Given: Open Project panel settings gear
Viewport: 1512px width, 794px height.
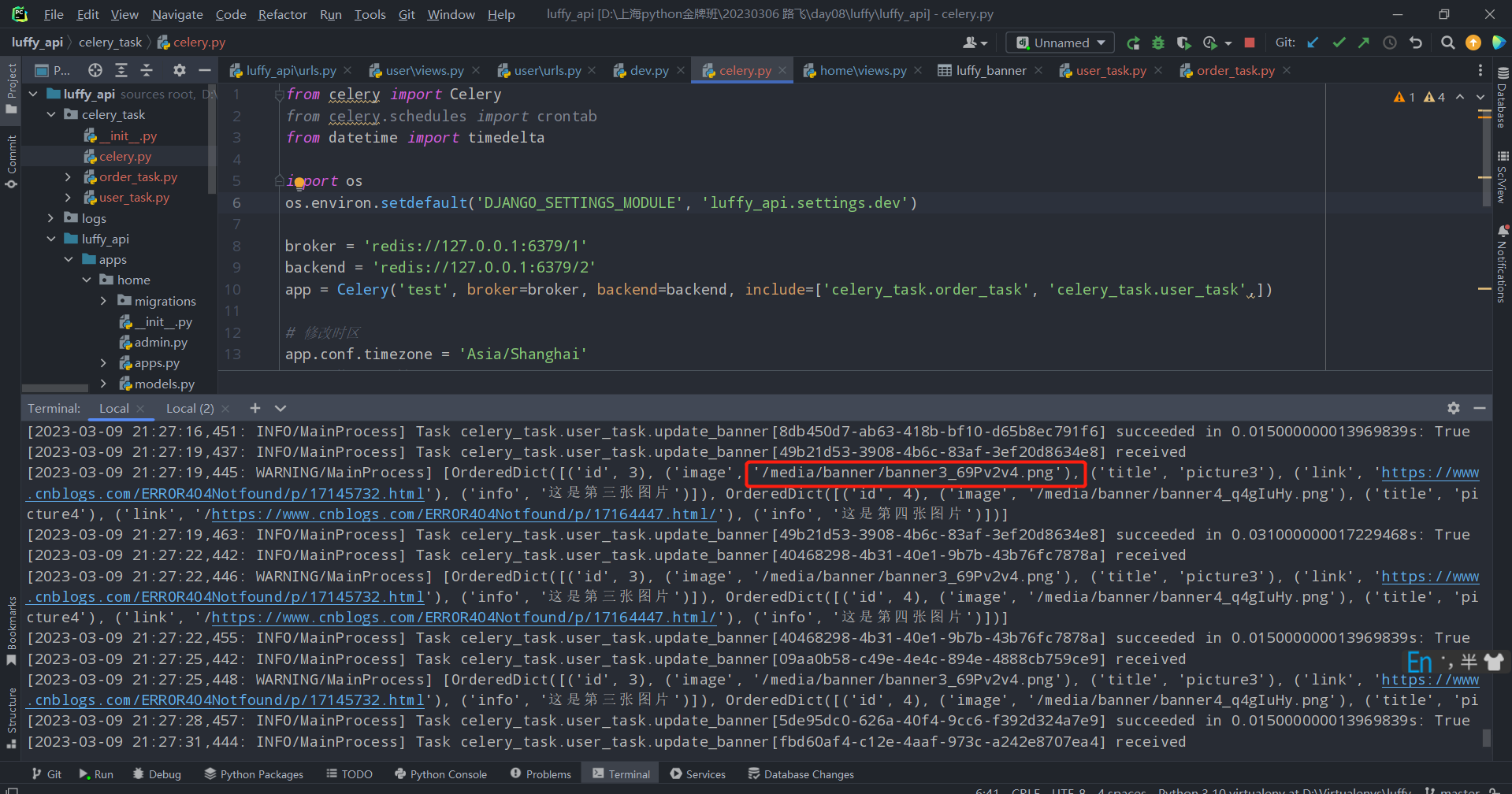Looking at the screenshot, I should [x=180, y=70].
